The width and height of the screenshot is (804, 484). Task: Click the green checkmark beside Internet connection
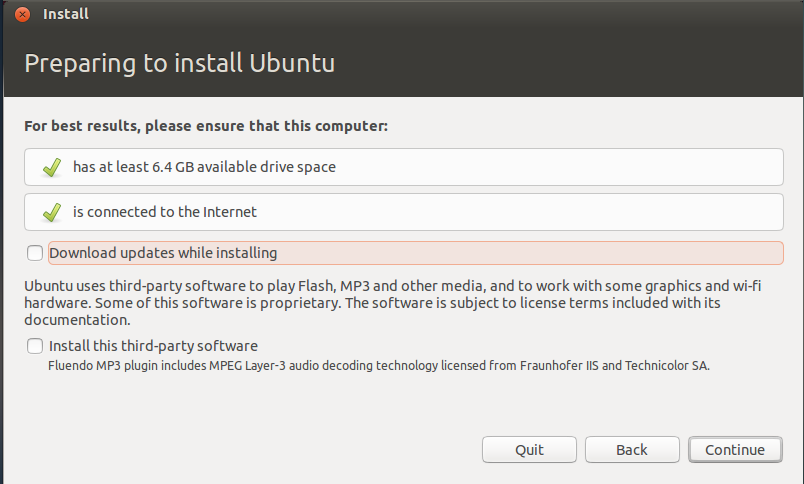tap(53, 212)
